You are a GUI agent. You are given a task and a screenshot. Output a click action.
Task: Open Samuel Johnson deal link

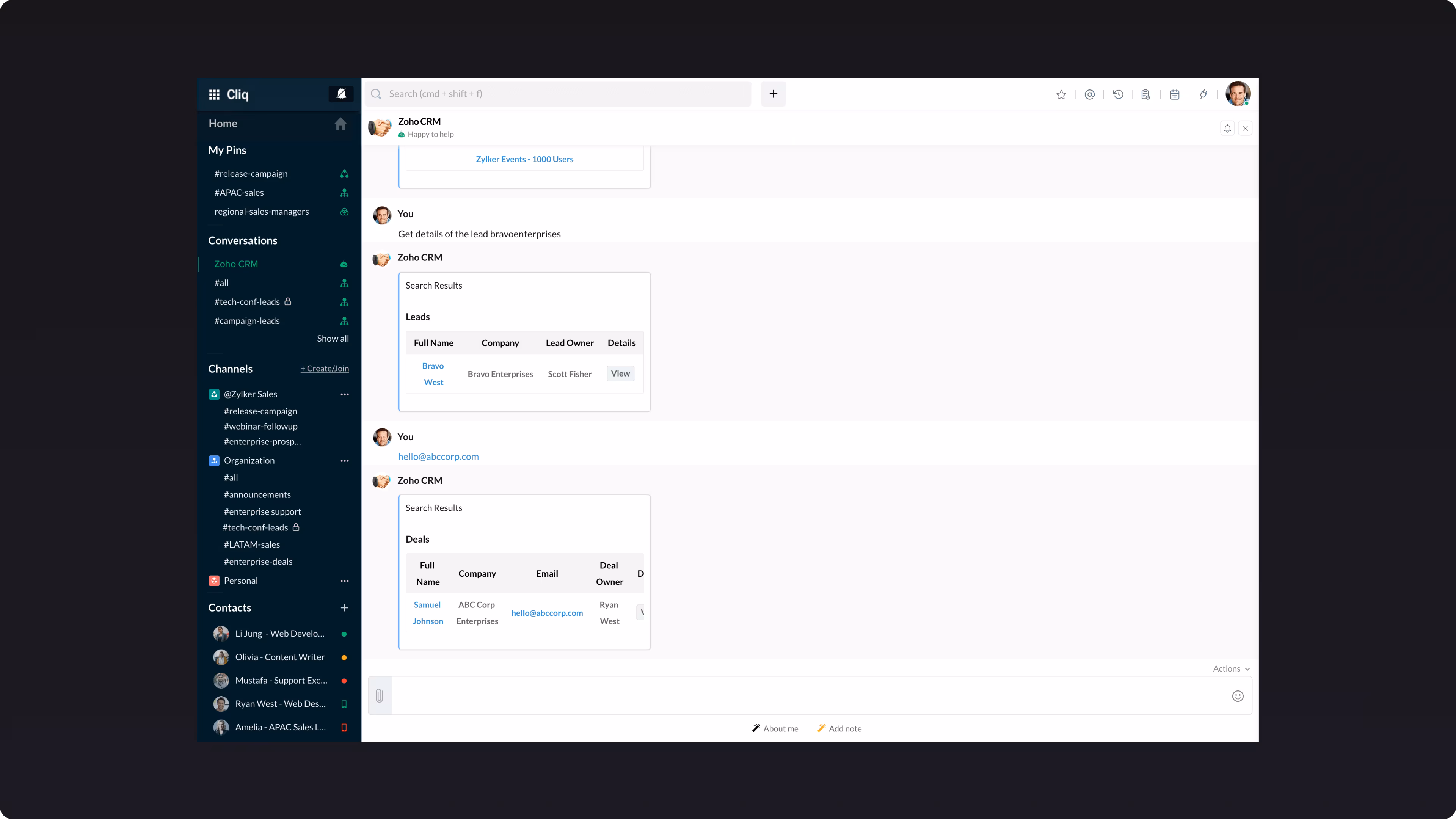(428, 613)
